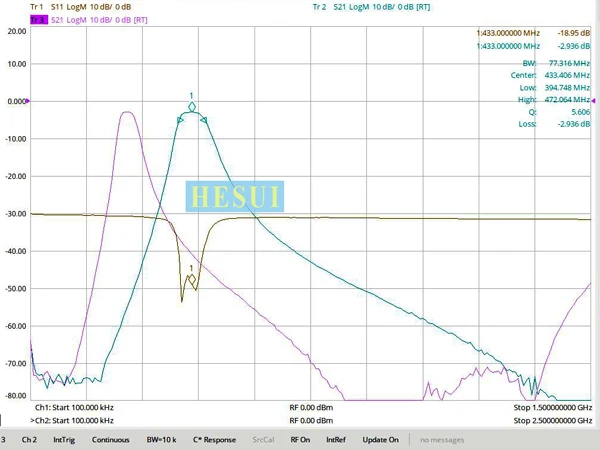Click the -30.00 Y-axis scale label
The image size is (600, 450).
point(16,214)
